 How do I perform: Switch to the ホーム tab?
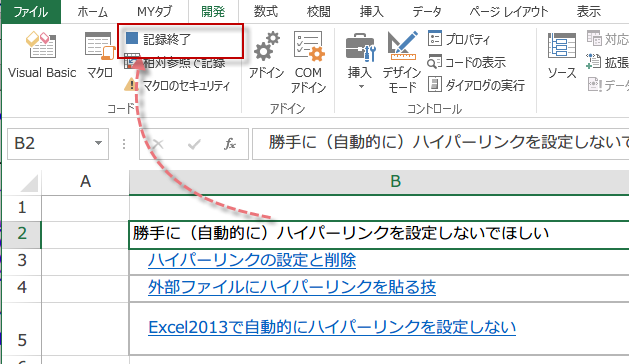93,12
